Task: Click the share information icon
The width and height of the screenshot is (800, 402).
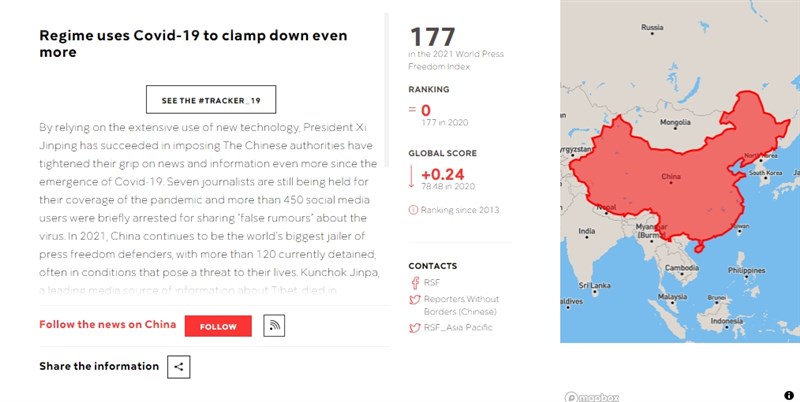Action: 179,367
